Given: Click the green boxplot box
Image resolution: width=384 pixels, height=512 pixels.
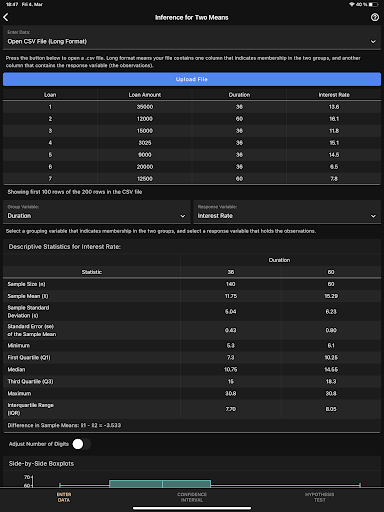Looking at the screenshot, I should point(160,484).
